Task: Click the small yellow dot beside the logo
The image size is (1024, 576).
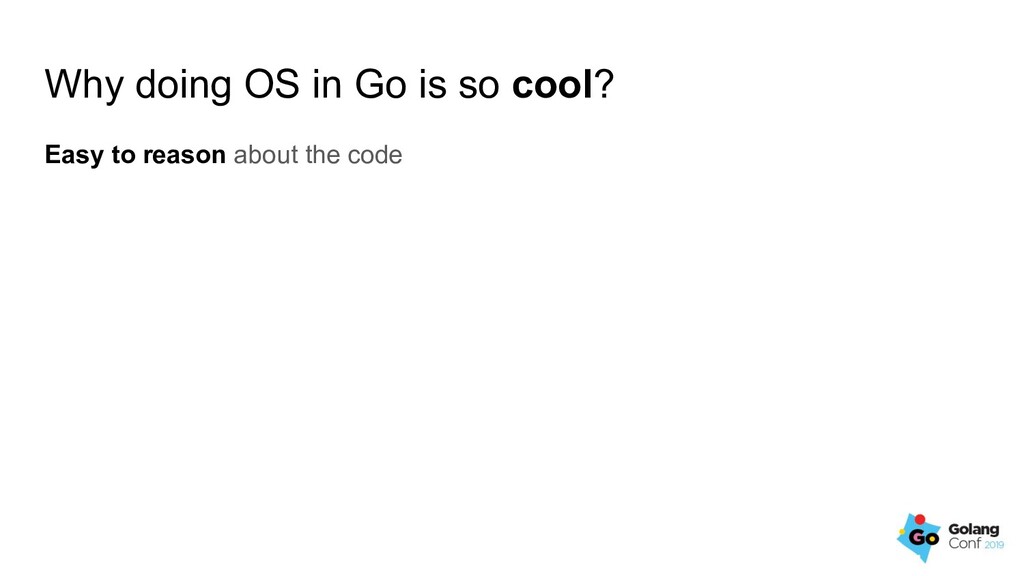Action: [x=902, y=532]
